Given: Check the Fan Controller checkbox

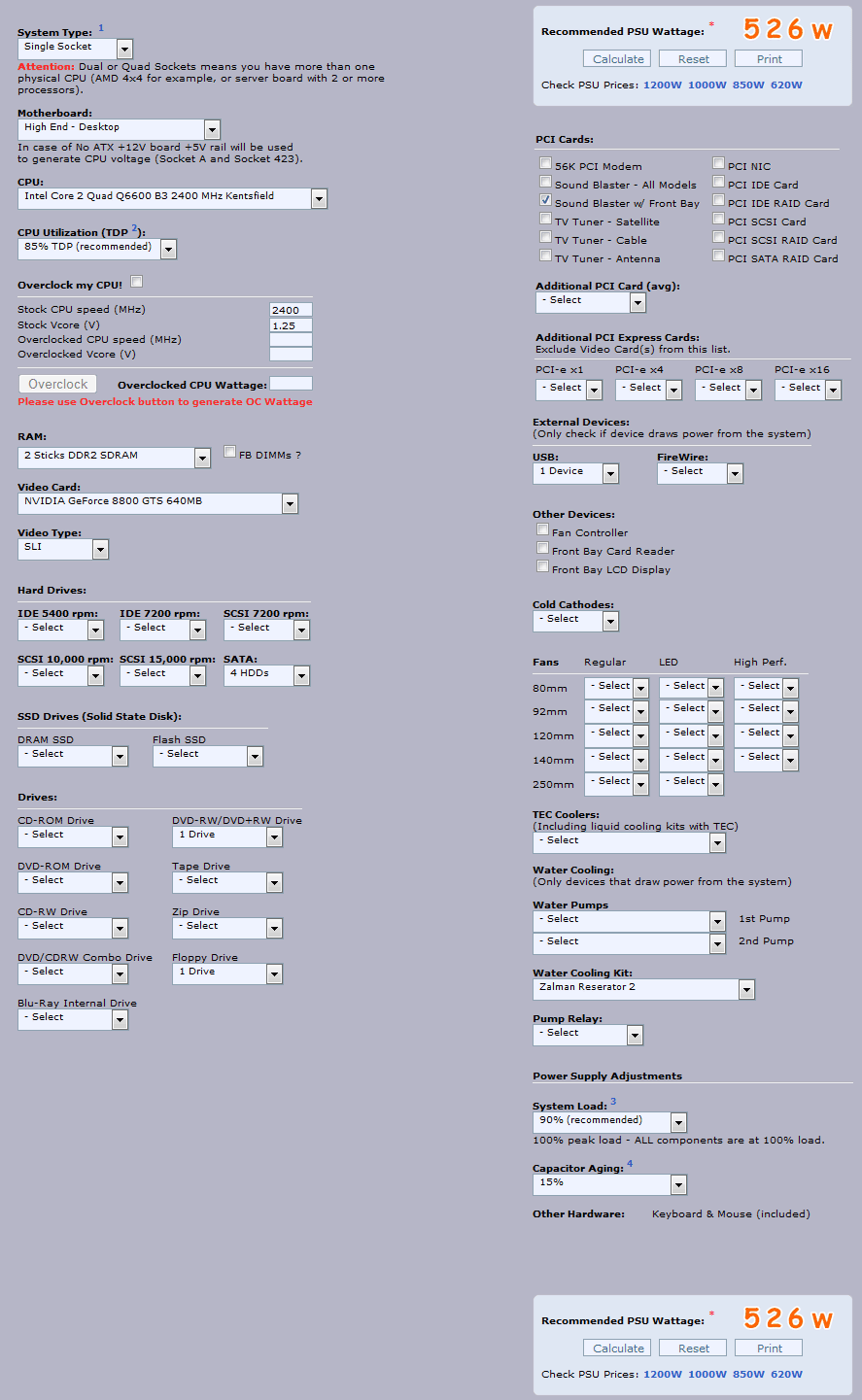Looking at the screenshot, I should (x=542, y=529).
